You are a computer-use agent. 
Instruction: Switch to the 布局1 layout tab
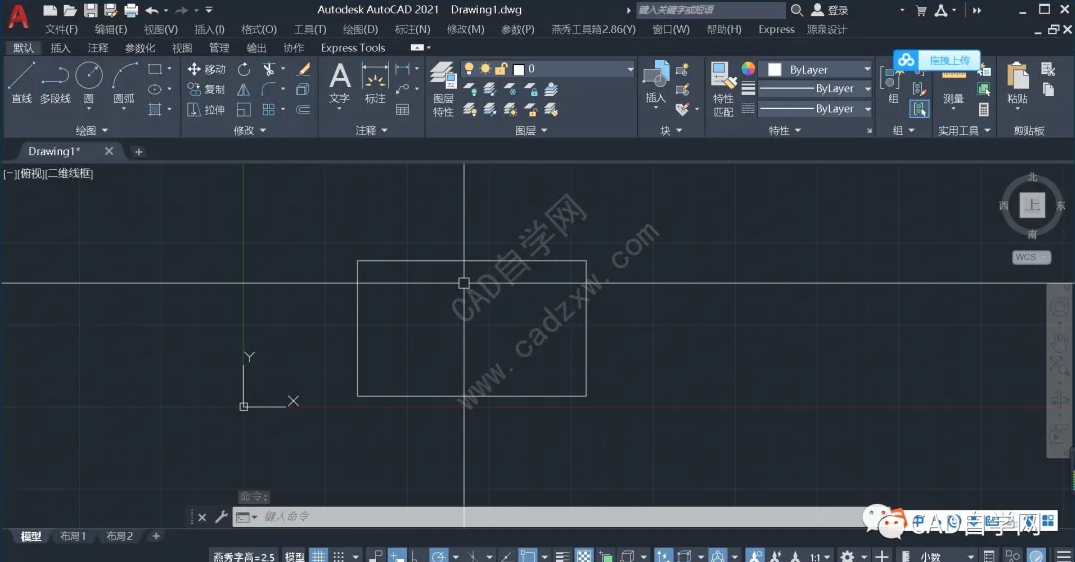click(x=73, y=536)
